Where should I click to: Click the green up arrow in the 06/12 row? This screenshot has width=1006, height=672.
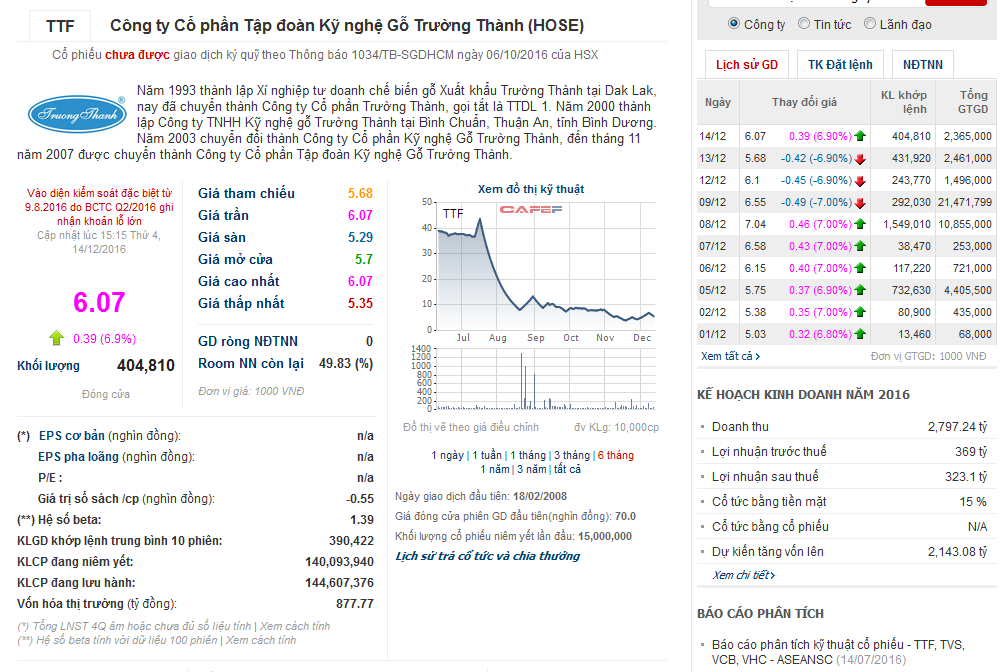pos(860,268)
